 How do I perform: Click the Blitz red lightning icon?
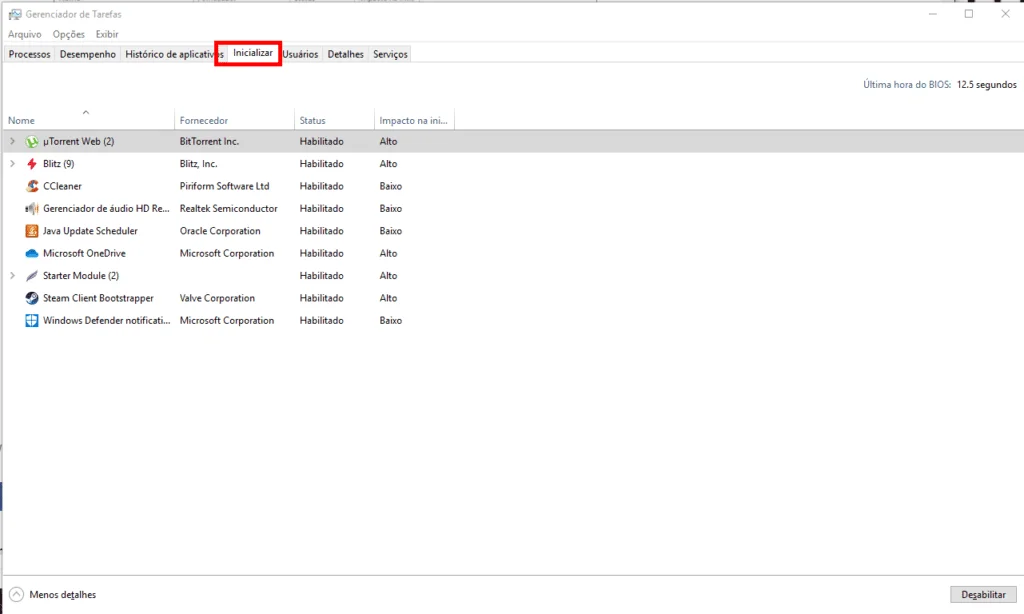coord(31,164)
